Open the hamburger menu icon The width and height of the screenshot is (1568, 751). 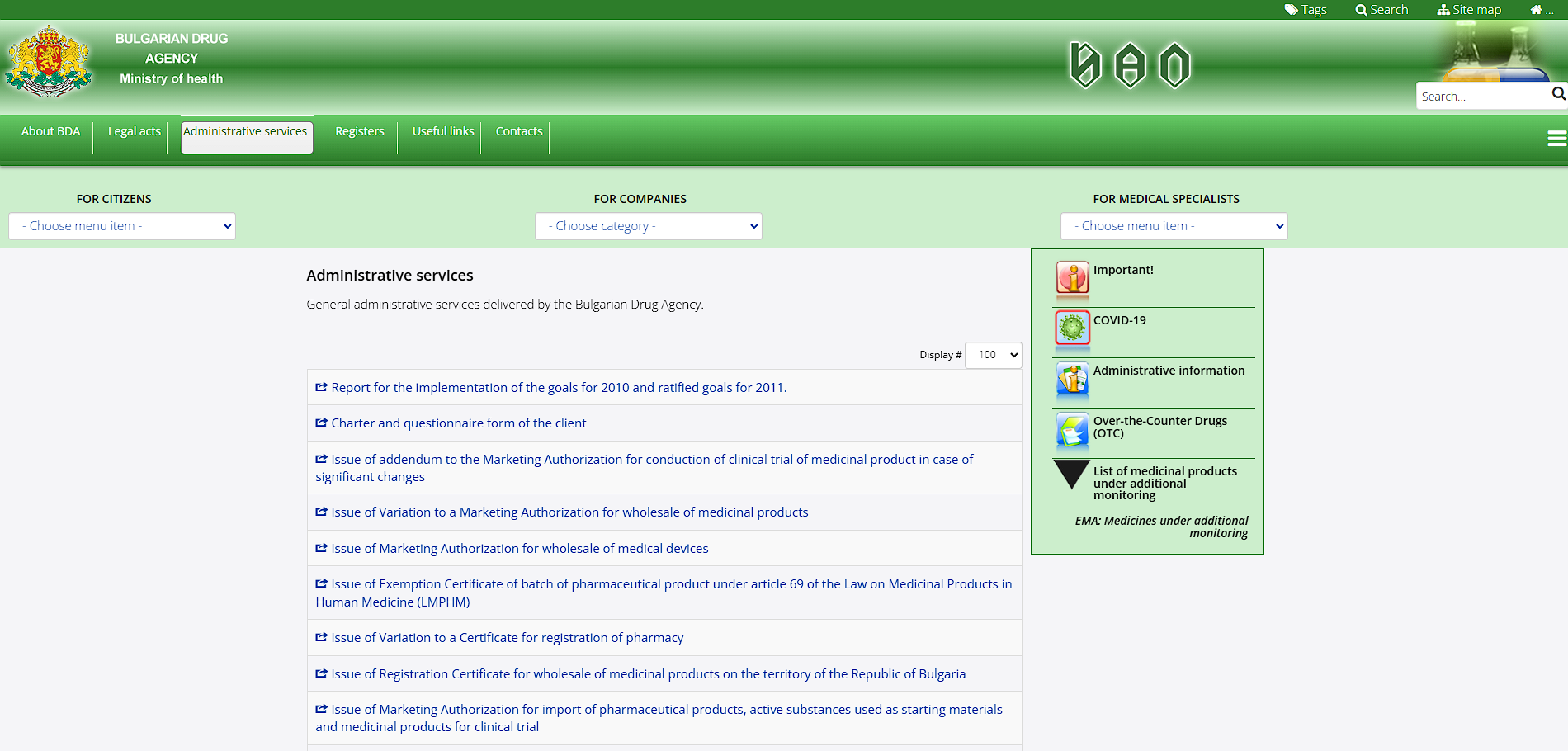(1556, 139)
